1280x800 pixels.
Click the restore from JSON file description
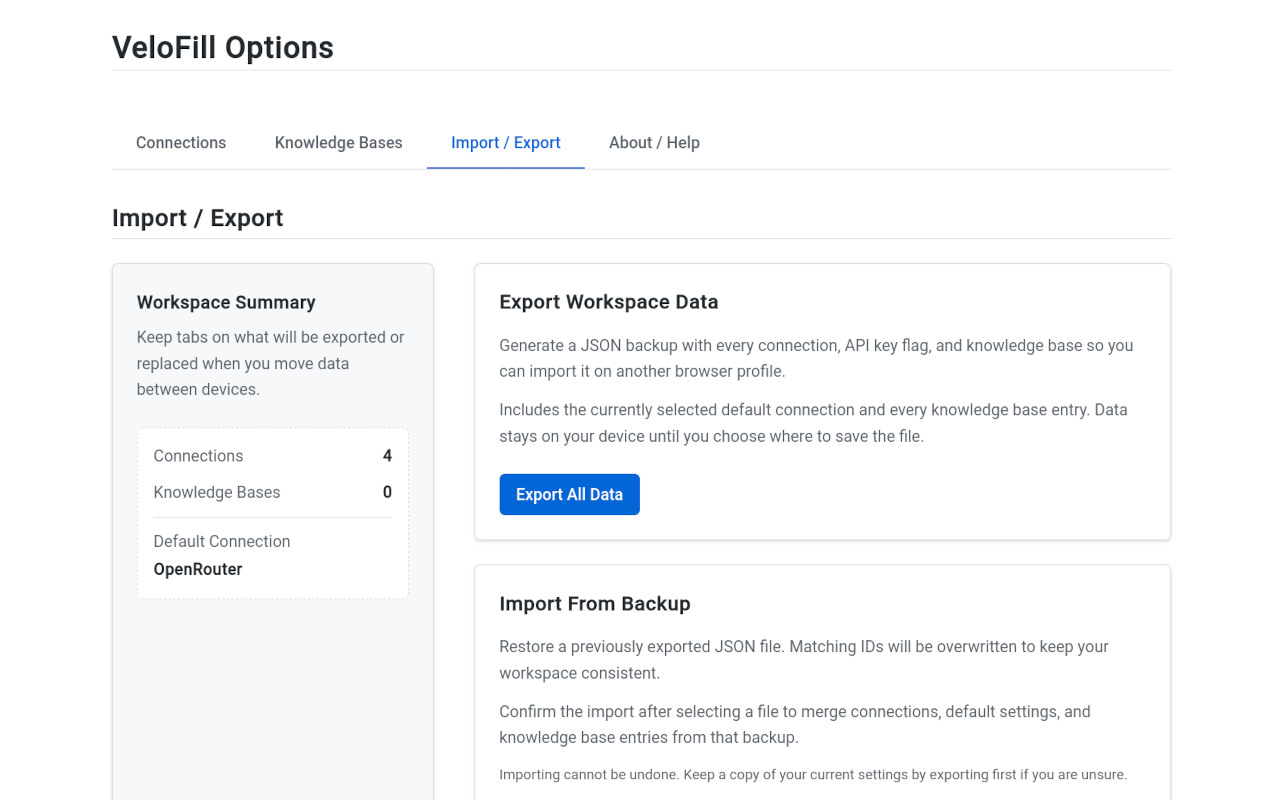(803, 659)
